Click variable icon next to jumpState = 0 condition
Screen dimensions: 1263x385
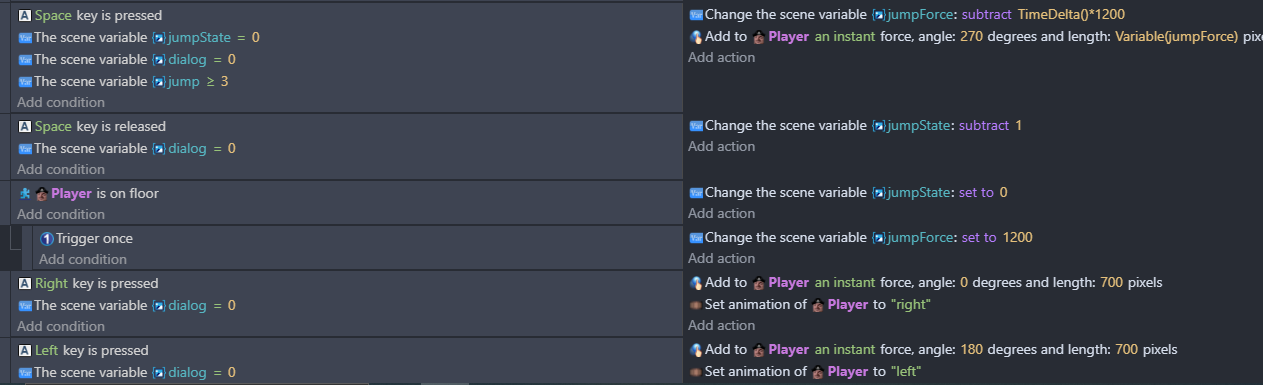[x=25, y=37]
